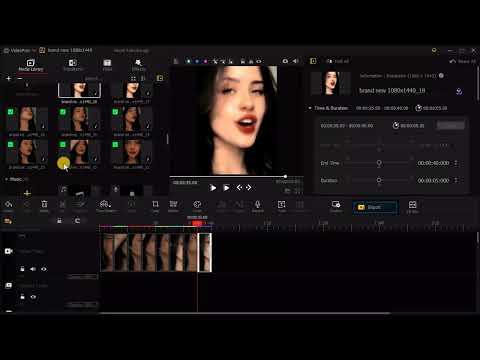Click the minus icon to remove media
Image resolution: width=480 pixels, height=360 pixels.
(x=20, y=78)
